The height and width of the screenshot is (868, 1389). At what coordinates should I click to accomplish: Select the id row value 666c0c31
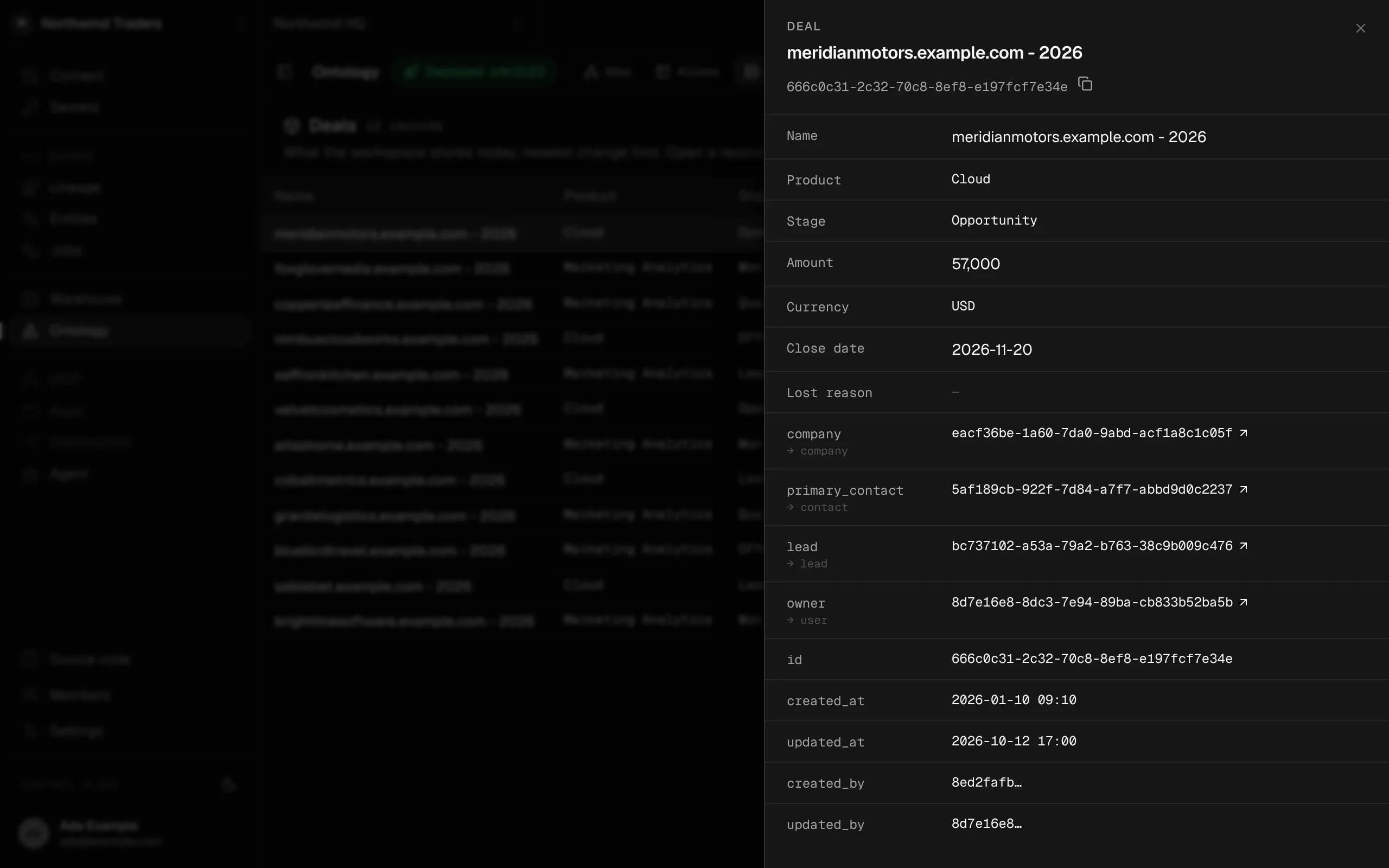1092,659
